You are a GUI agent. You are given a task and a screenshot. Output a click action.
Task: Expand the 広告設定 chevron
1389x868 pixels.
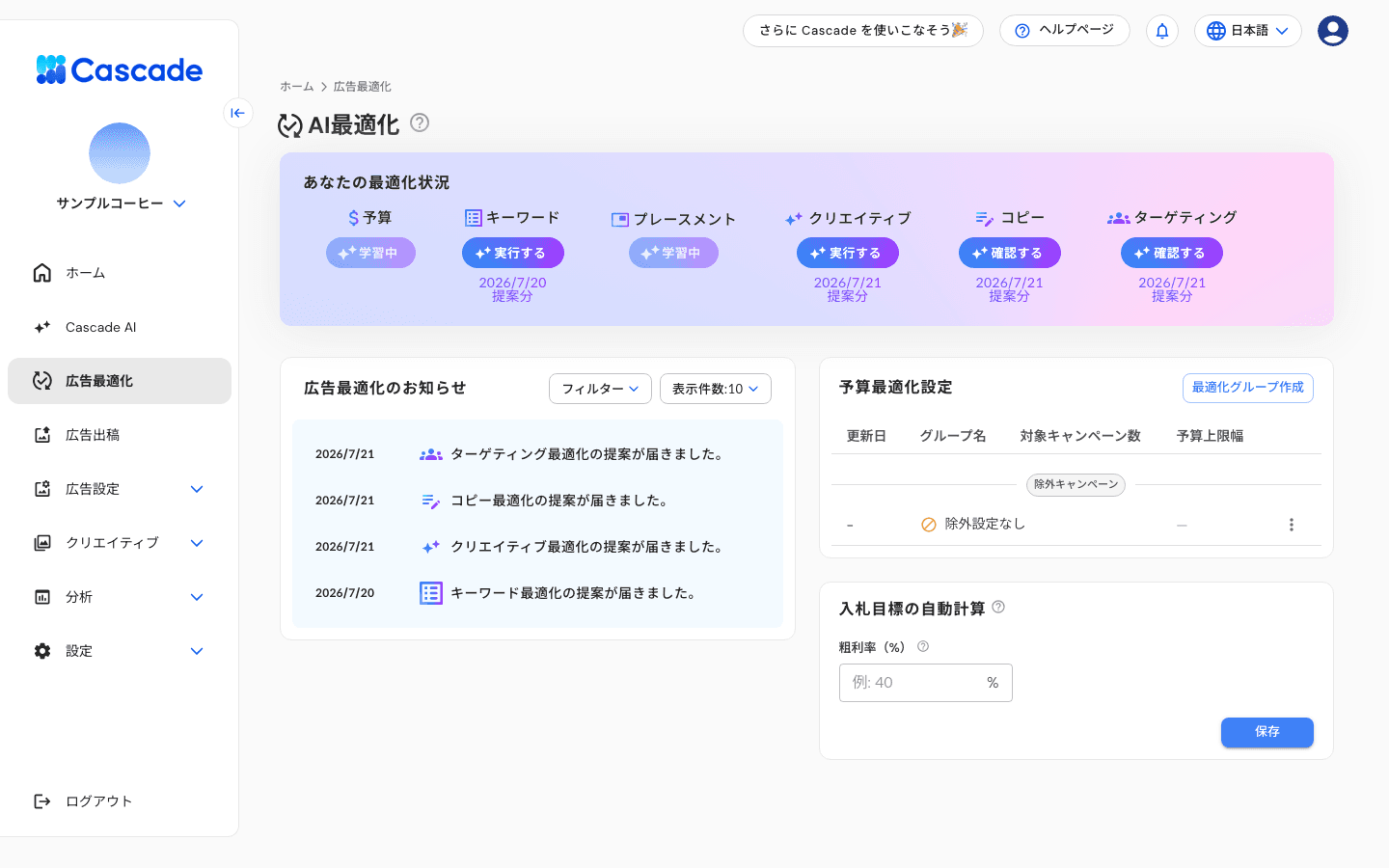(197, 489)
